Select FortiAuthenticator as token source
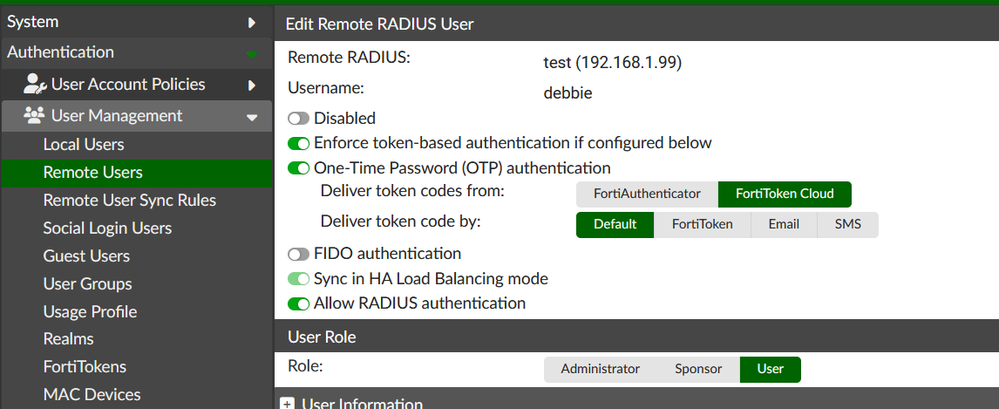The image size is (999, 409). [x=647, y=194]
